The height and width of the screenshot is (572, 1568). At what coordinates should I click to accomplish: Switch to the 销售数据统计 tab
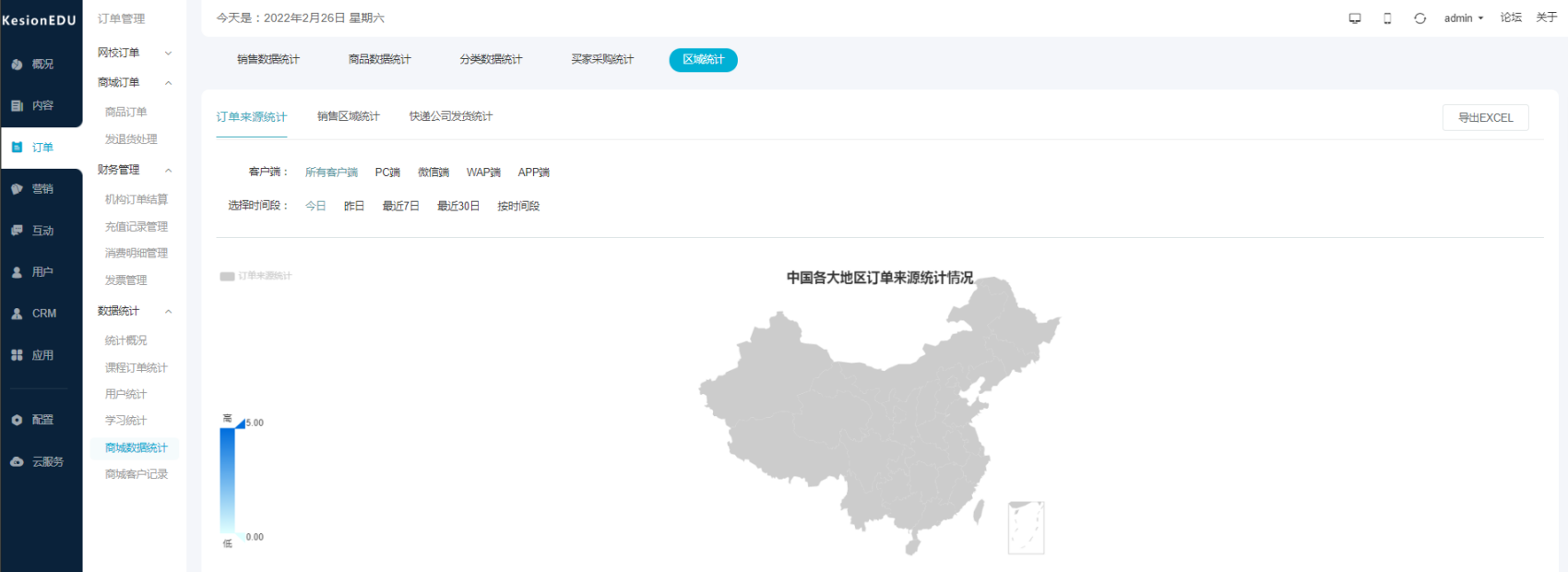point(268,60)
